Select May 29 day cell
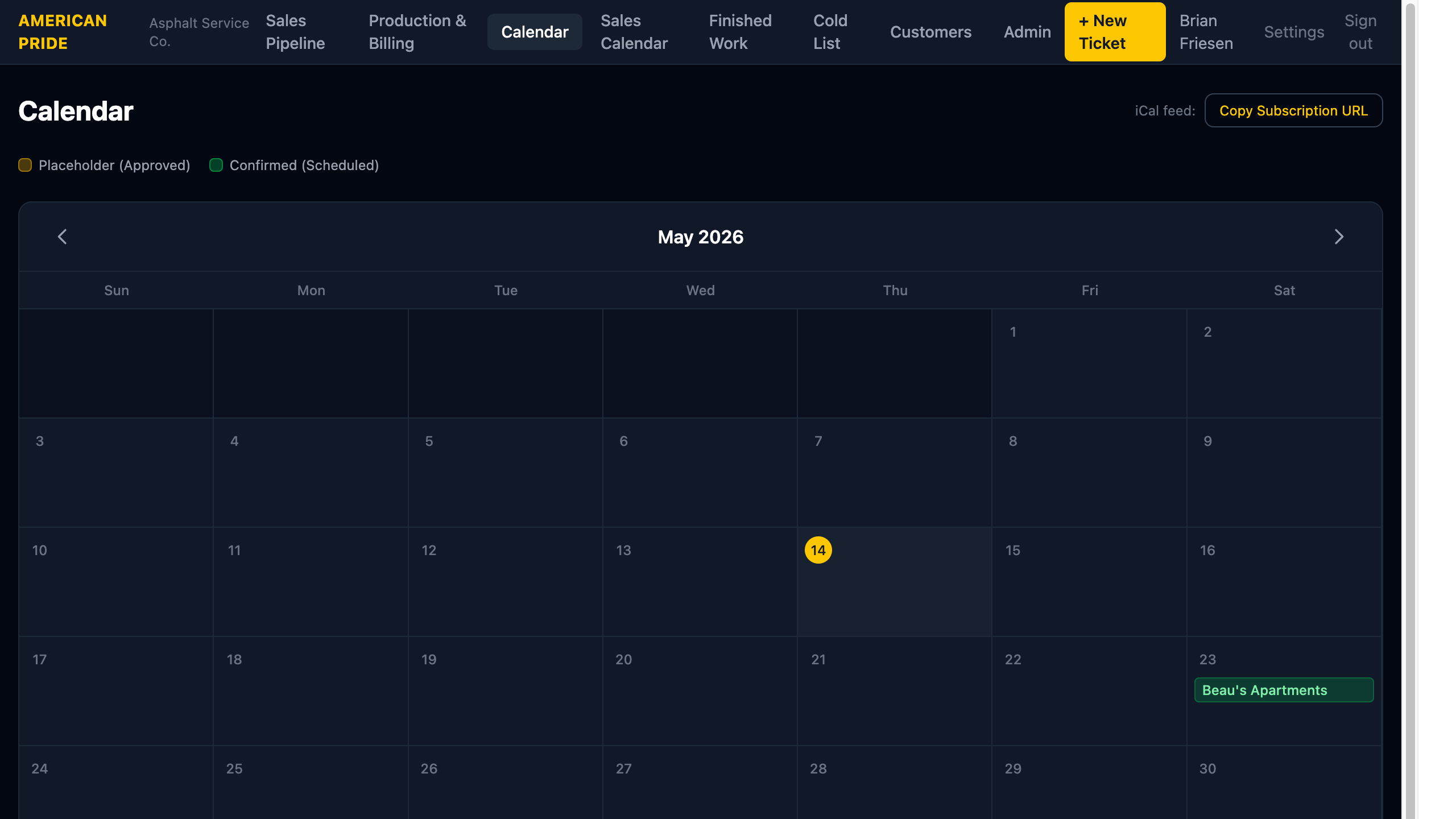Viewport: 1456px width, 819px height. coord(1089,783)
